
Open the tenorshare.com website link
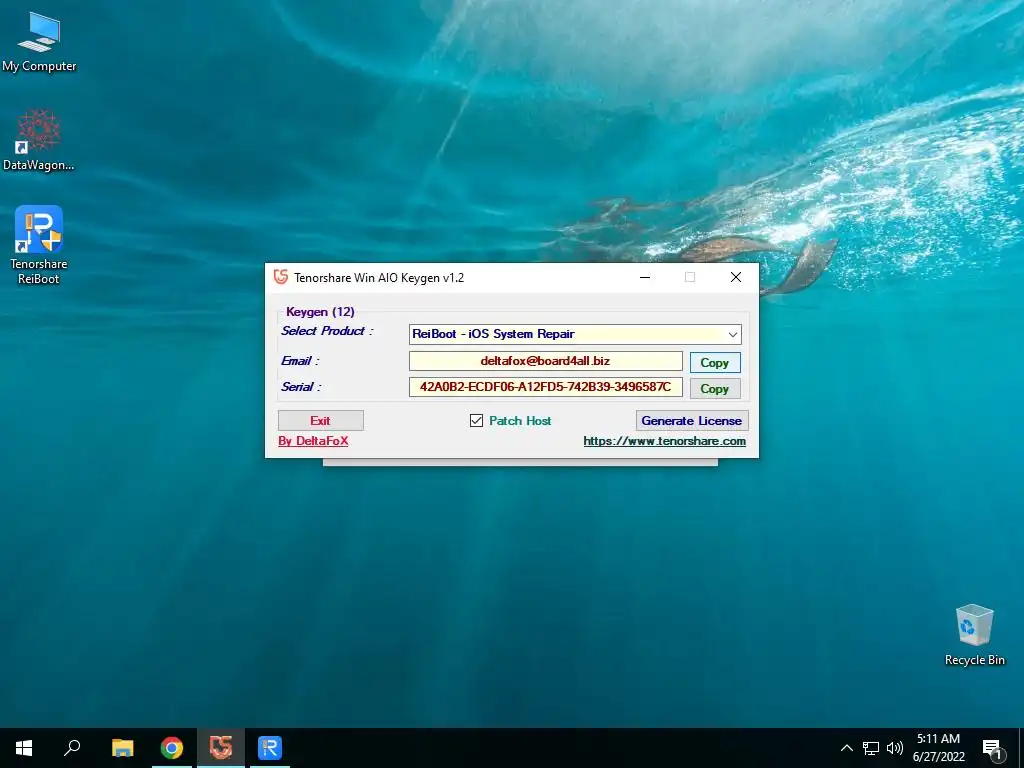tap(664, 441)
